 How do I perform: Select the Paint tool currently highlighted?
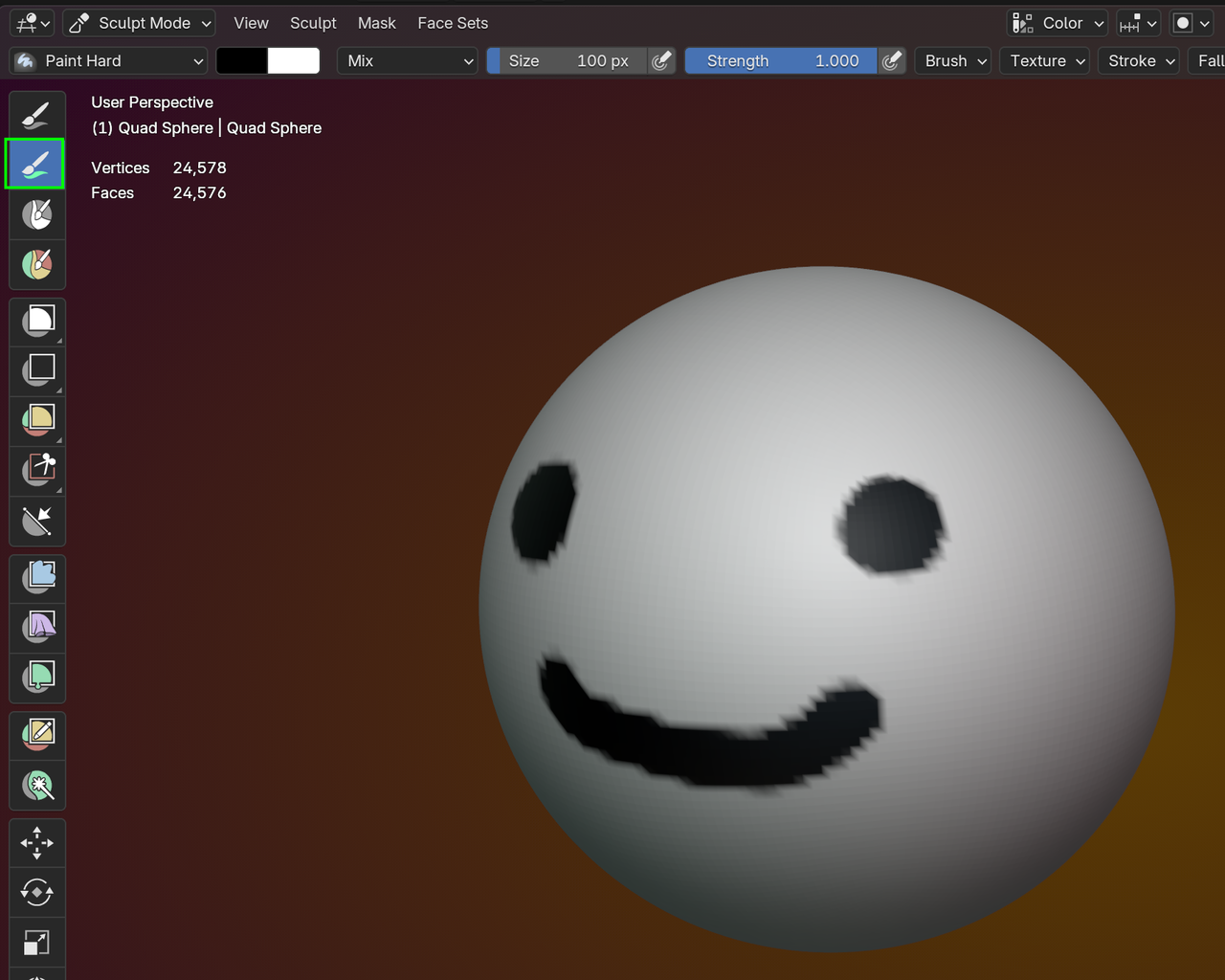pyautogui.click(x=35, y=164)
